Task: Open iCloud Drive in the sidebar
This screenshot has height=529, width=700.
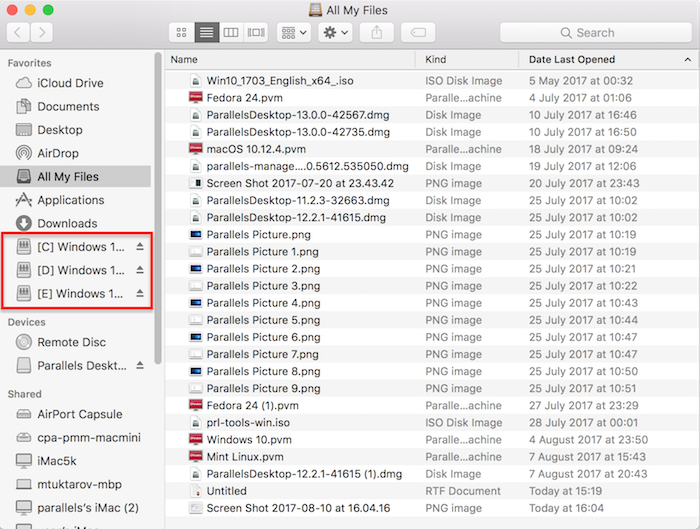Action: coord(76,83)
